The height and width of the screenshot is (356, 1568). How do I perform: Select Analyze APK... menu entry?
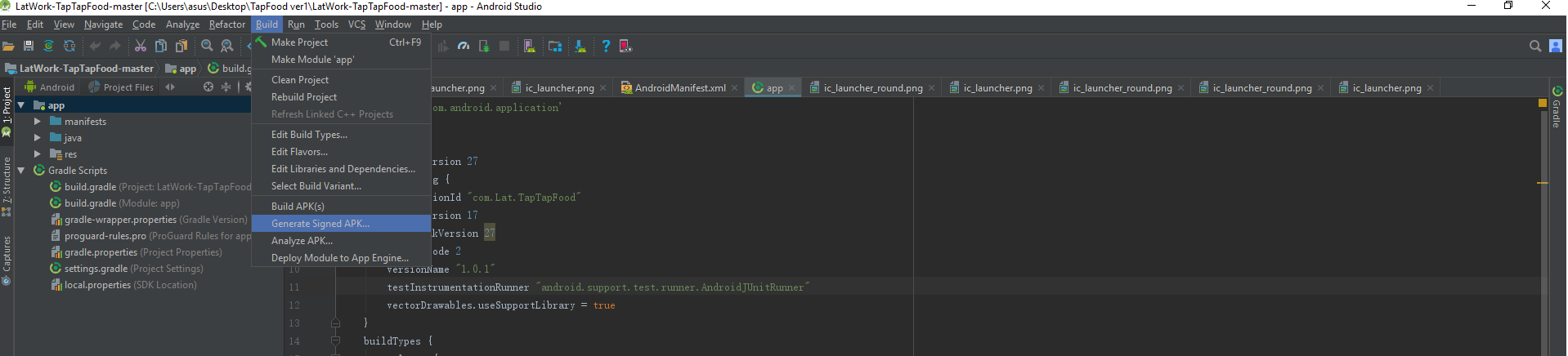pyautogui.click(x=341, y=241)
